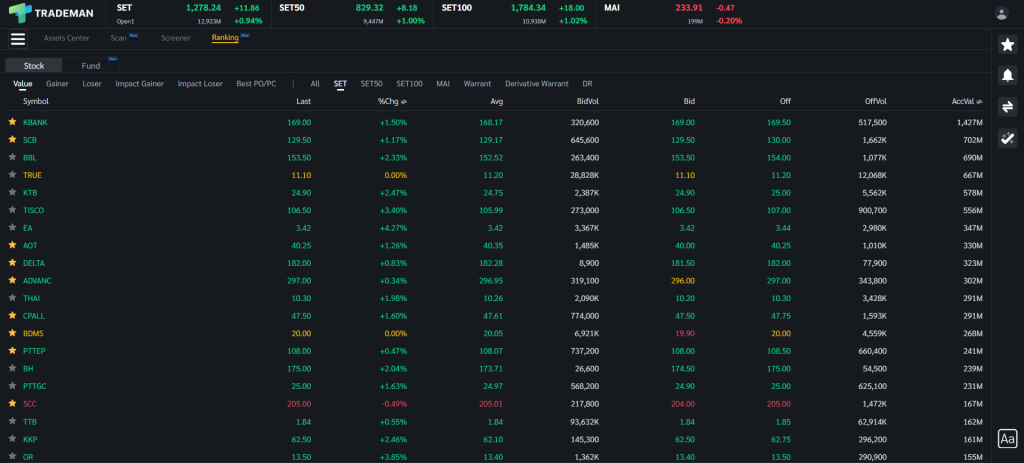Switch to the Fund tab
The image size is (1024, 463).
pyautogui.click(x=91, y=65)
